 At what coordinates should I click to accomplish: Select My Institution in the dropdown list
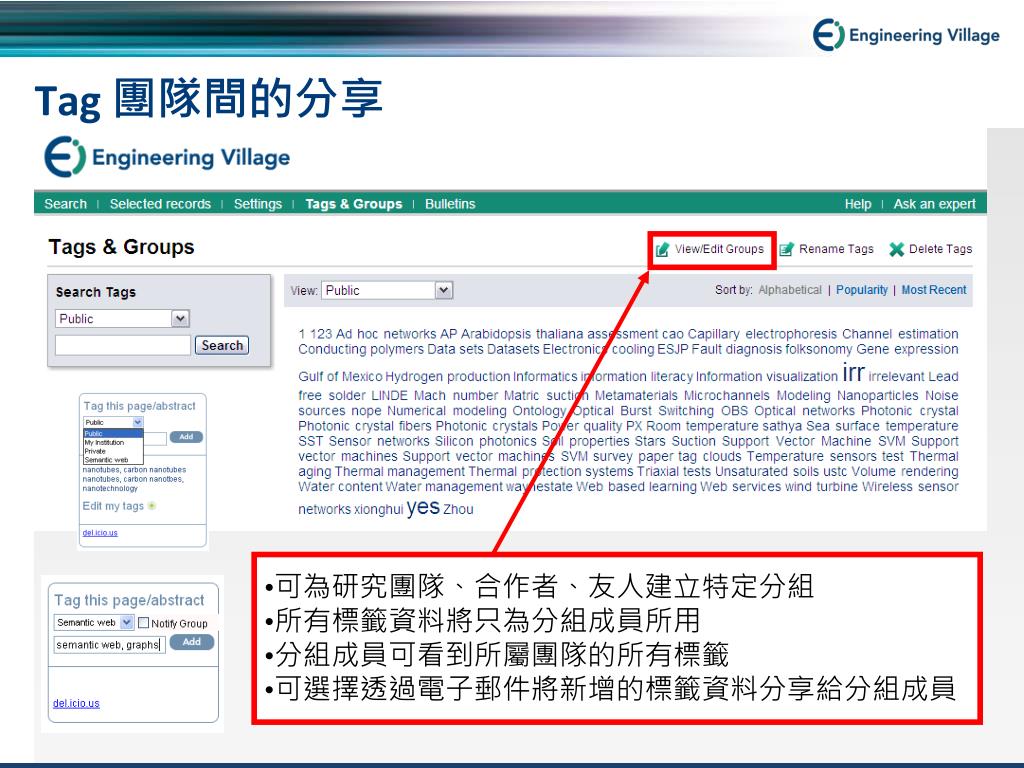104,442
